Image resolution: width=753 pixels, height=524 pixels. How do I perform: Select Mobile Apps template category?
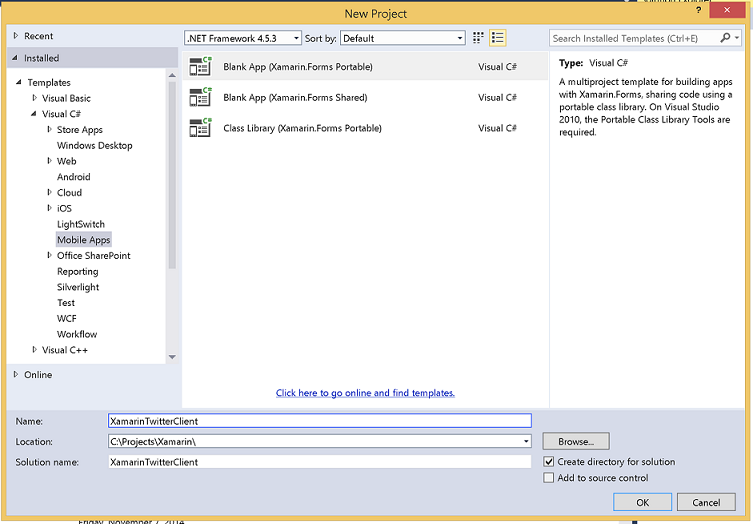coord(84,240)
